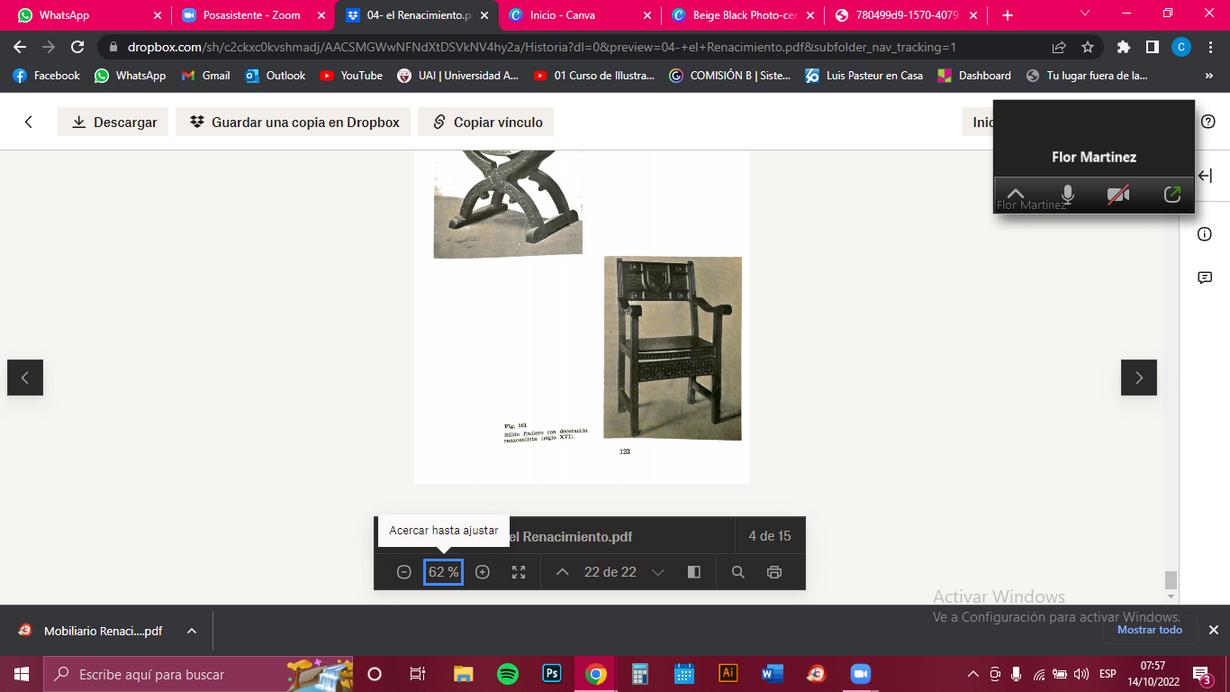Screen dimensions: 1230x692
Task: Open the Chrome extensions puzzle icon
Action: (x=1124, y=47)
